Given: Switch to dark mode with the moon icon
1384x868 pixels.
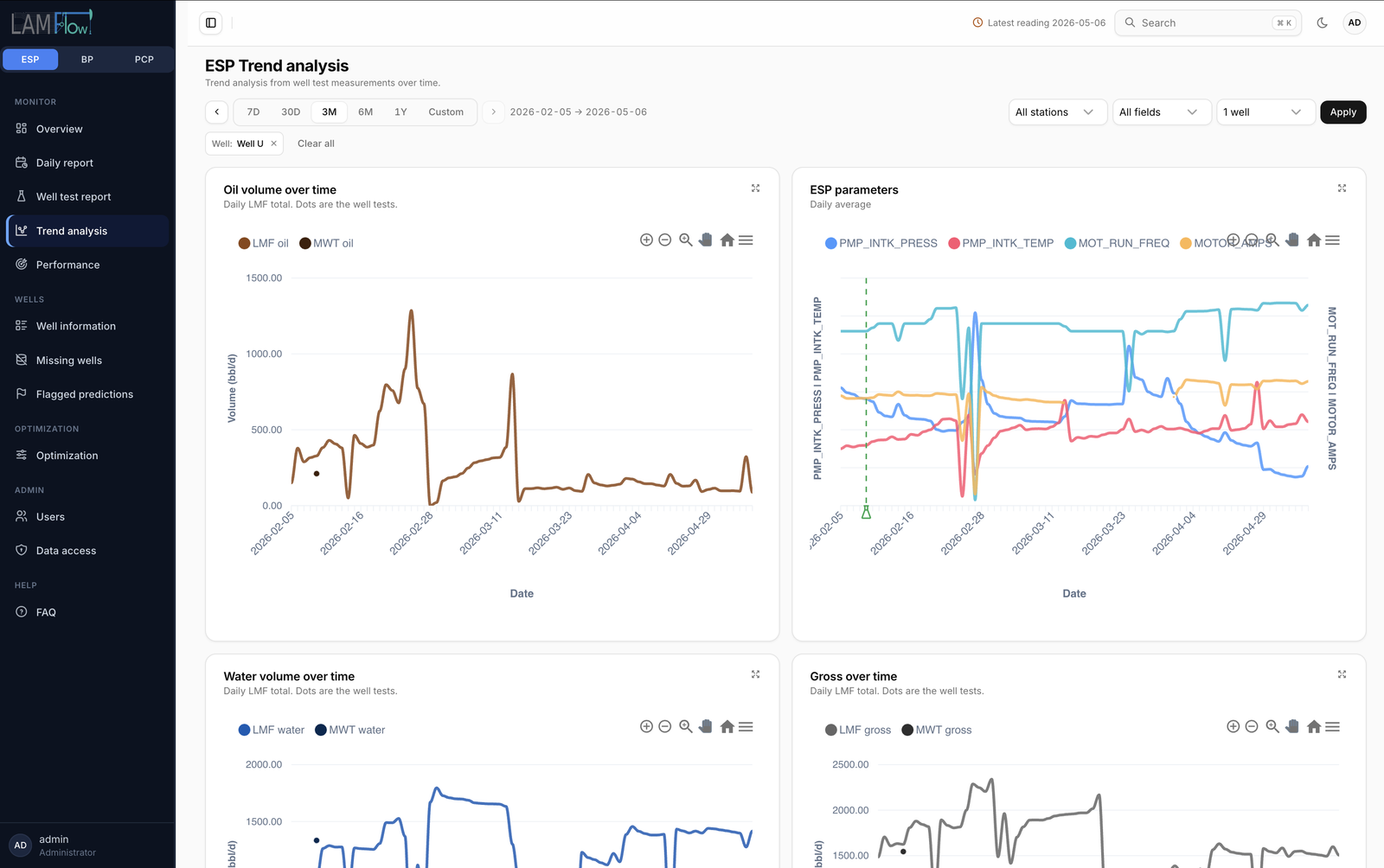Looking at the screenshot, I should click(1322, 23).
